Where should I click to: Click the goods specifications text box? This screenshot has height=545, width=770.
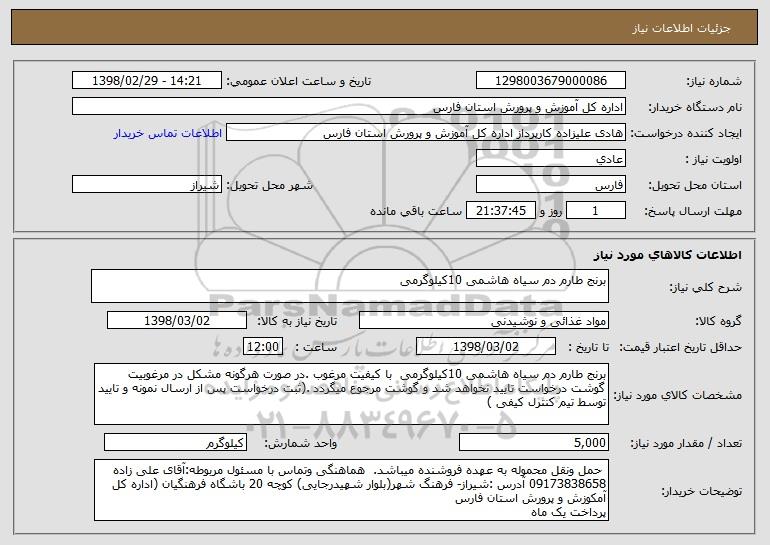(351, 394)
